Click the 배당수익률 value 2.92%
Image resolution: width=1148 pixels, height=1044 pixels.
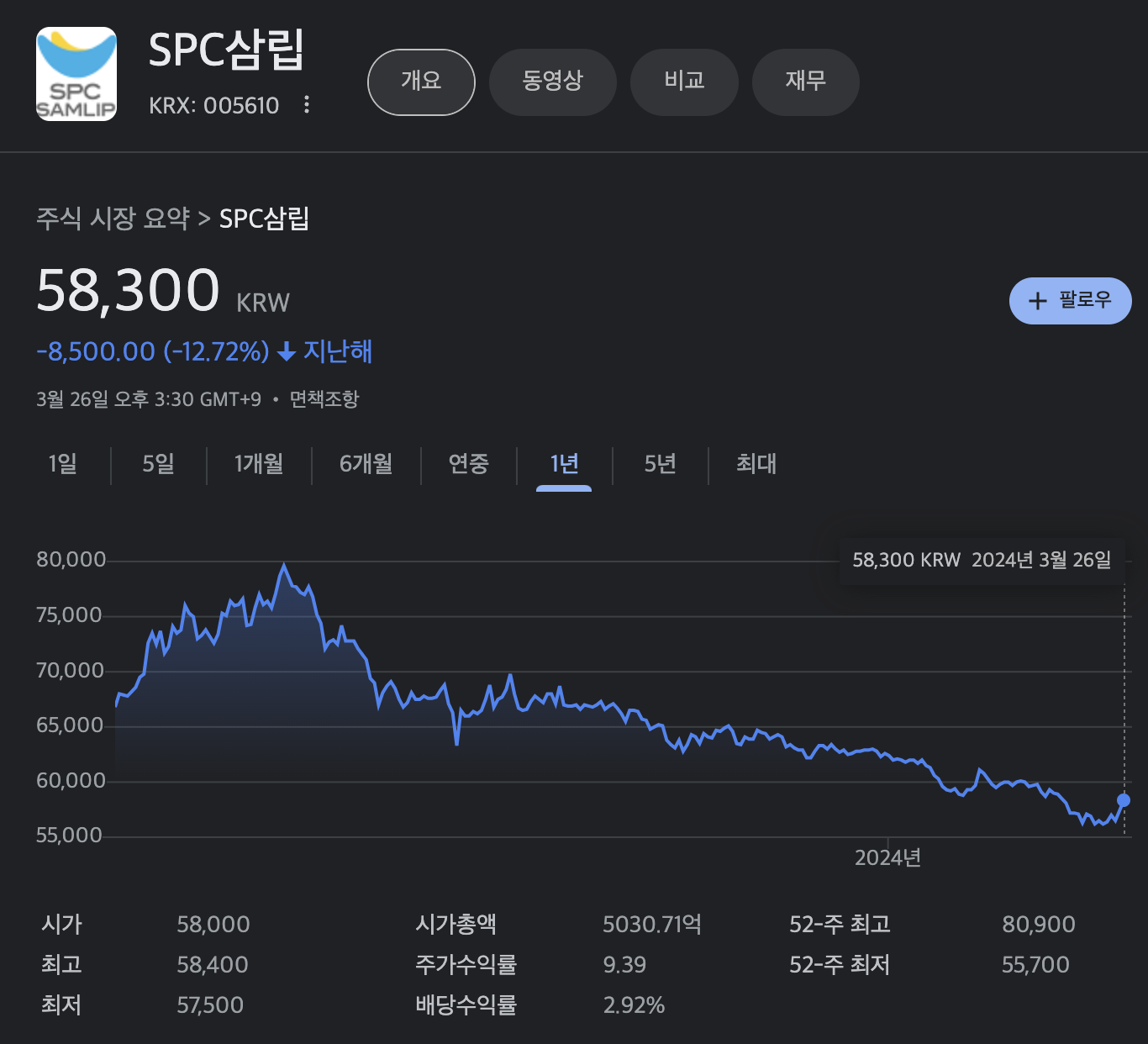(634, 1005)
